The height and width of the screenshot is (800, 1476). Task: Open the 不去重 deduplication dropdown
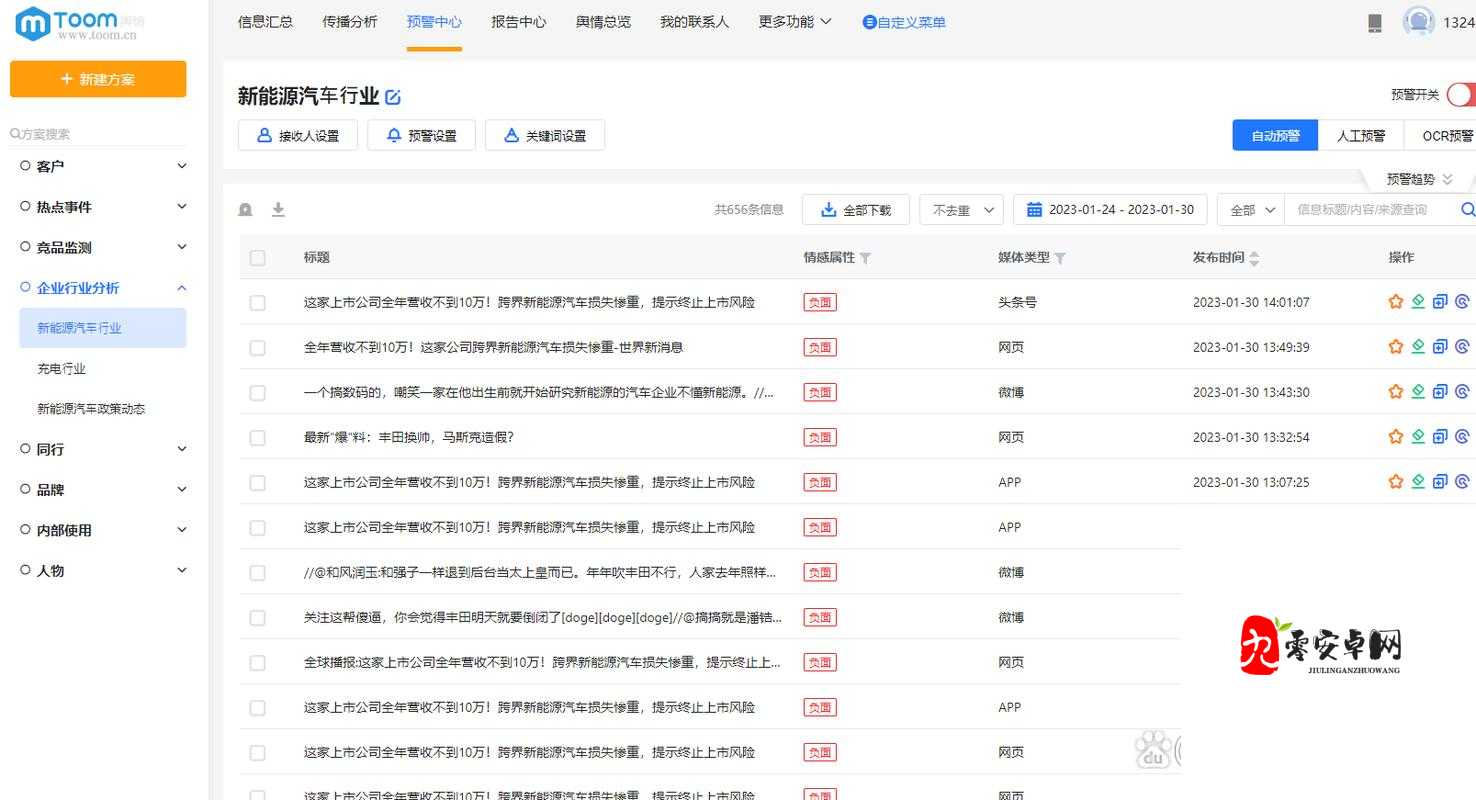click(960, 209)
